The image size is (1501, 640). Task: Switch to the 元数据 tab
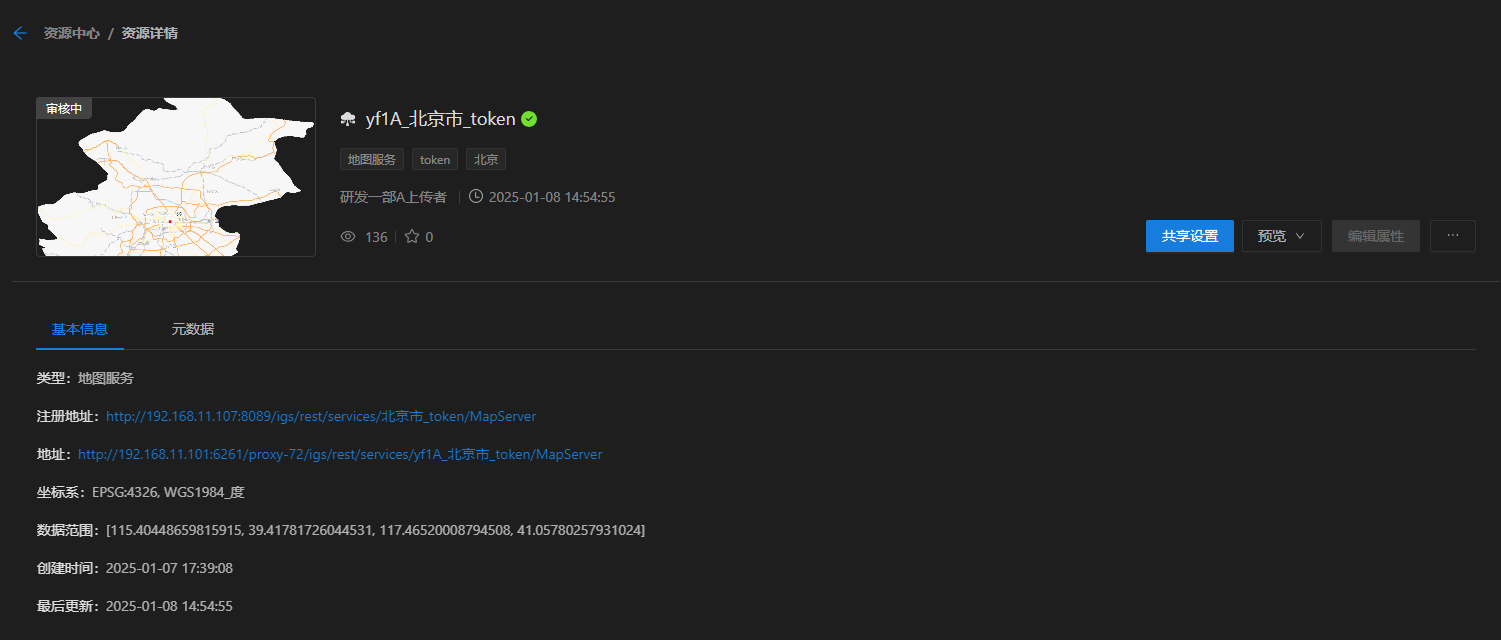193,329
